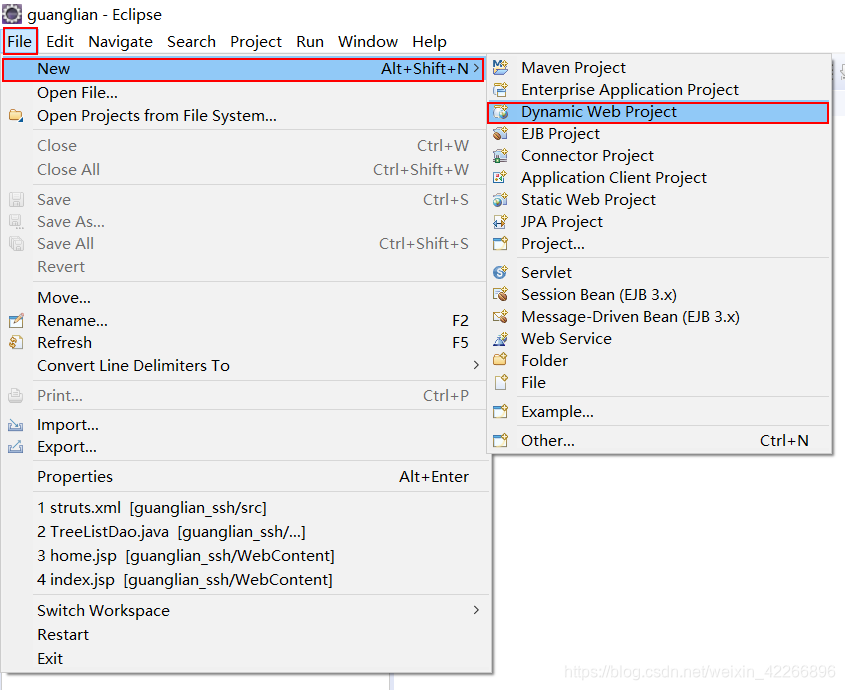Click the Maven Project icon
Screen dimensions: 845x690
(500, 67)
